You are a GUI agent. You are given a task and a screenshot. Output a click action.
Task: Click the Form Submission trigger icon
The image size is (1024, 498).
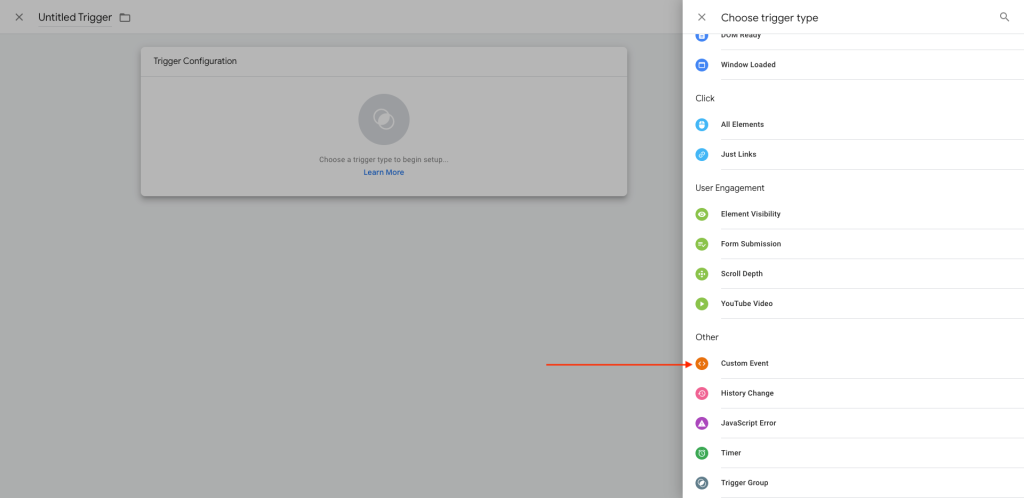pyautogui.click(x=701, y=244)
